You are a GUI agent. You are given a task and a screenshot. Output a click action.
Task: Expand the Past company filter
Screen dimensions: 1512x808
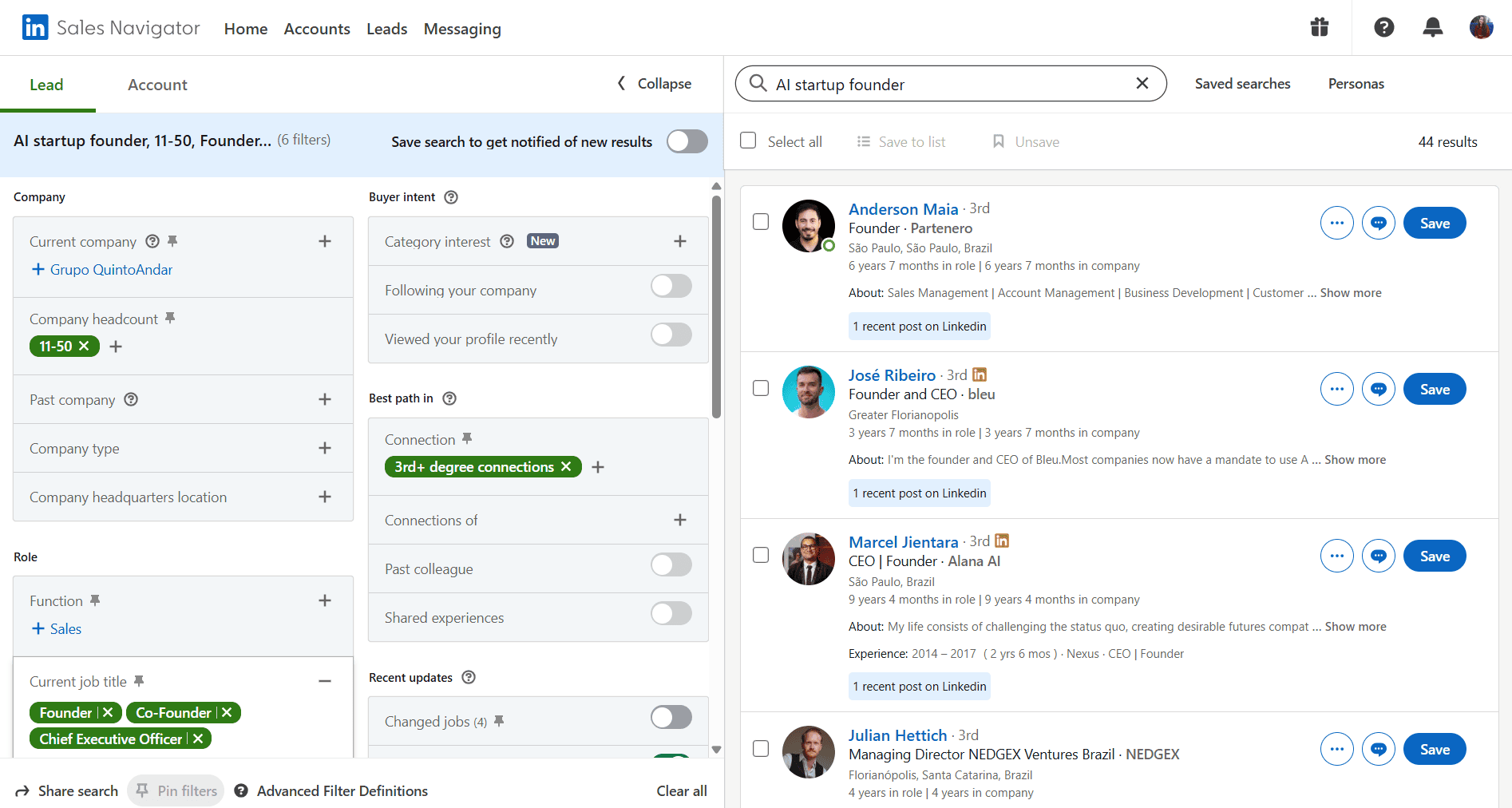[x=325, y=399]
